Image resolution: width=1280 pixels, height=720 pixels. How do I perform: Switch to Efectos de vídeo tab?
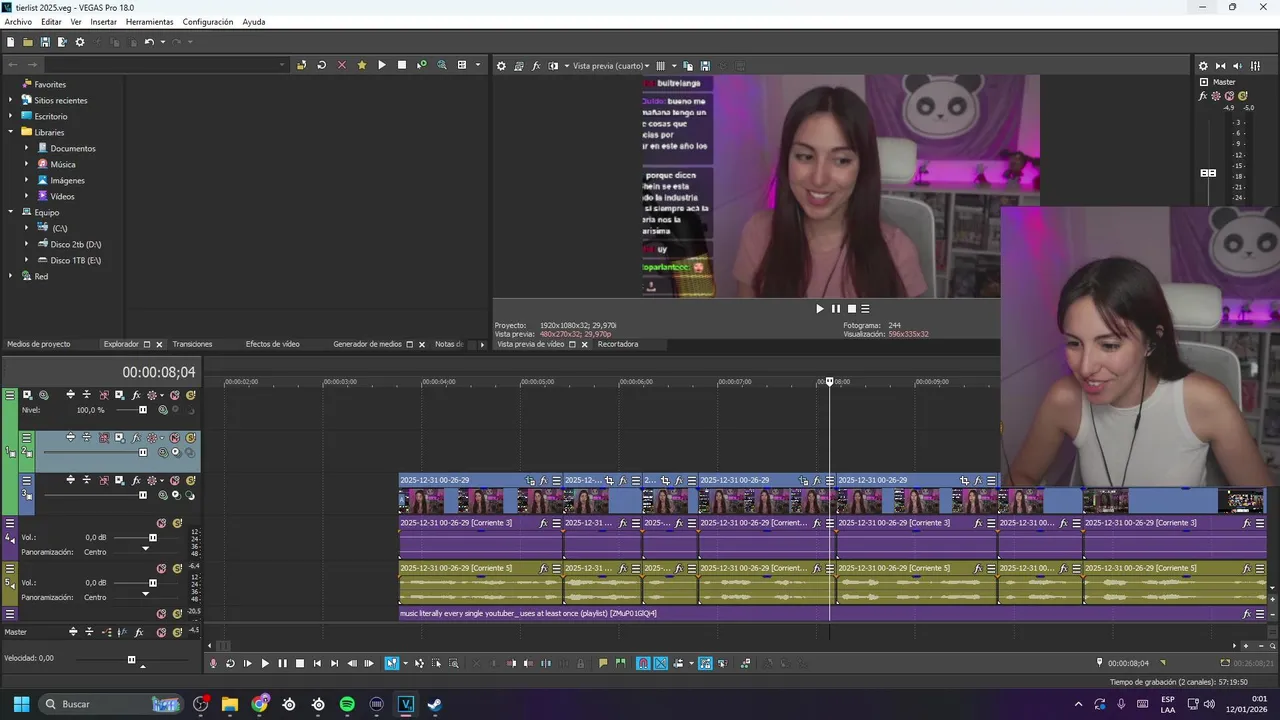pyautogui.click(x=273, y=344)
